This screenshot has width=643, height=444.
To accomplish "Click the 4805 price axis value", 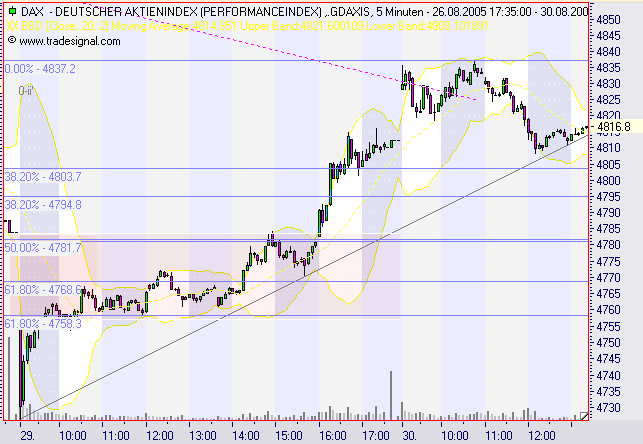I will (609, 164).
